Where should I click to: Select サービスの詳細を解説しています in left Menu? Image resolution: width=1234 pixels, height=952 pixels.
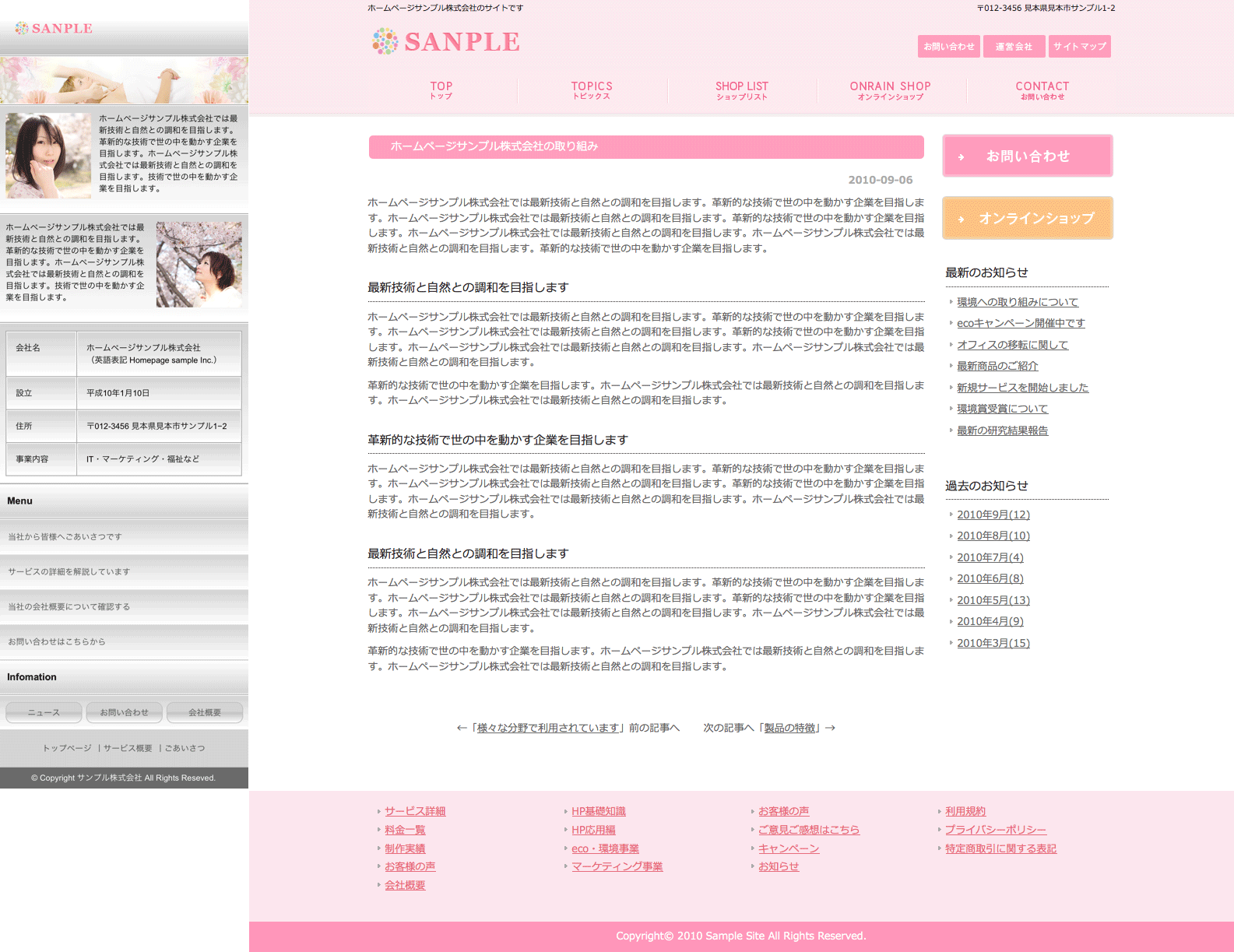69,571
